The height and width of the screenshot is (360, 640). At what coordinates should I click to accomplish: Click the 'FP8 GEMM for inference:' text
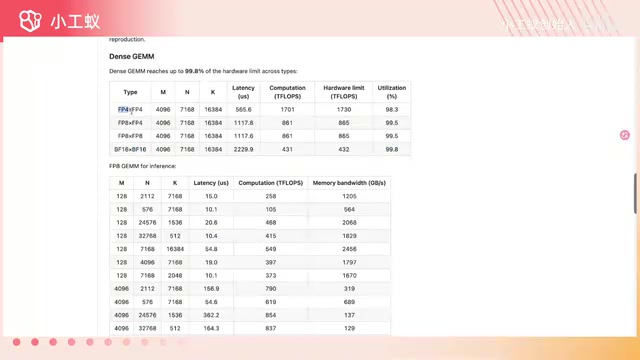(x=142, y=166)
